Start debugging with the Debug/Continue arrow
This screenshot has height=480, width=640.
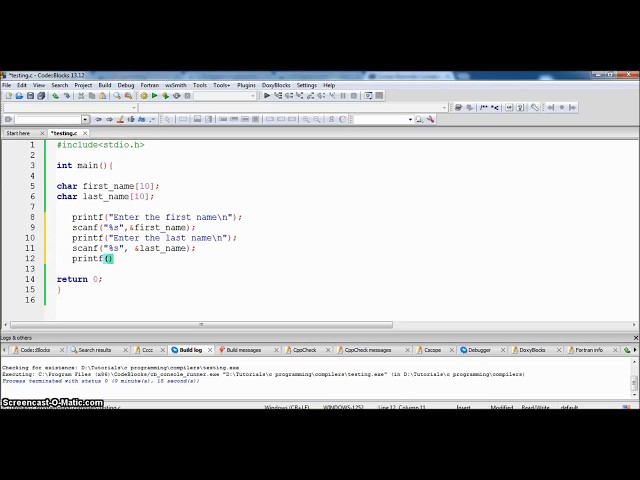coord(267,96)
